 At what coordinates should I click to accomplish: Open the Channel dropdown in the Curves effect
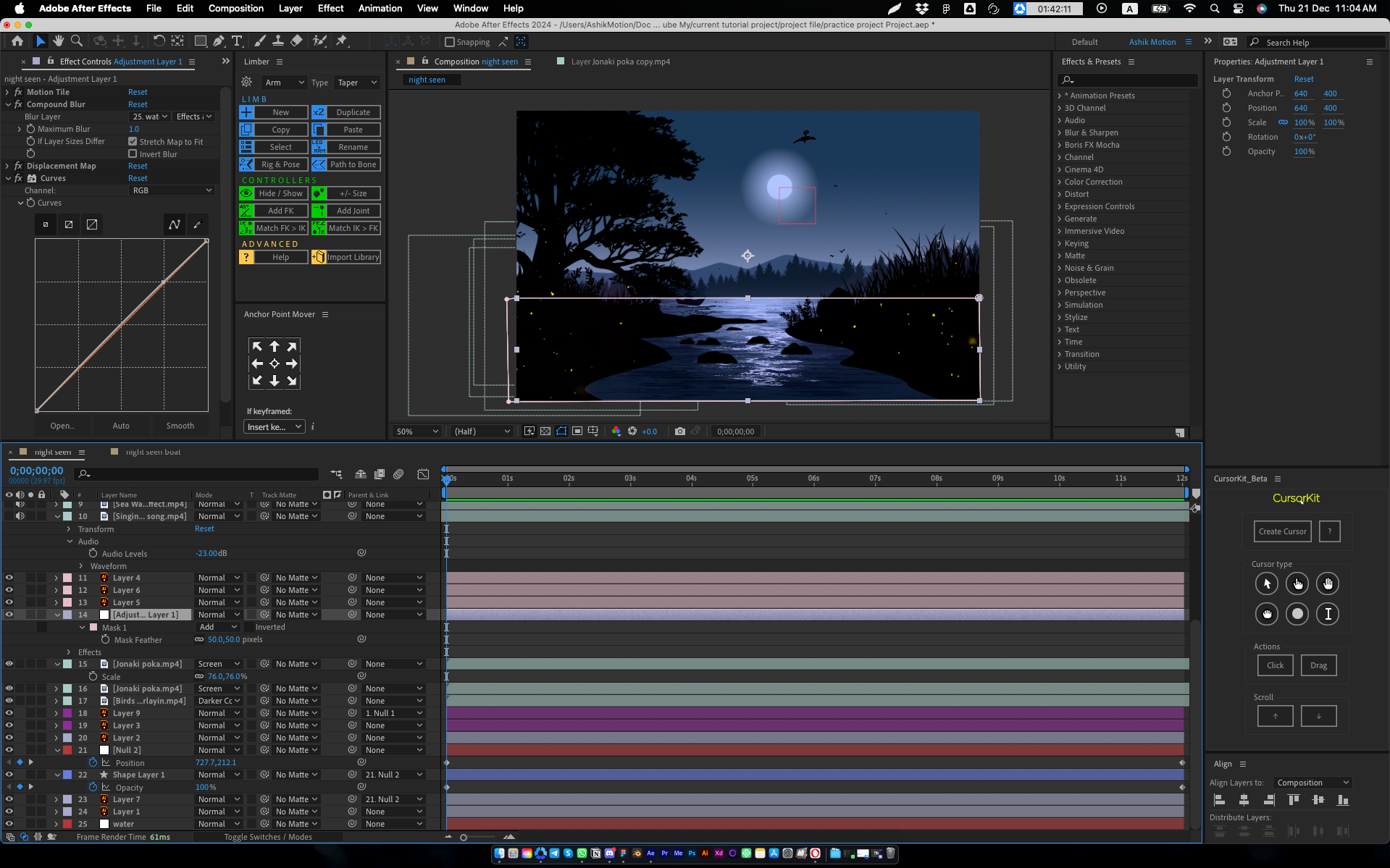(172, 190)
